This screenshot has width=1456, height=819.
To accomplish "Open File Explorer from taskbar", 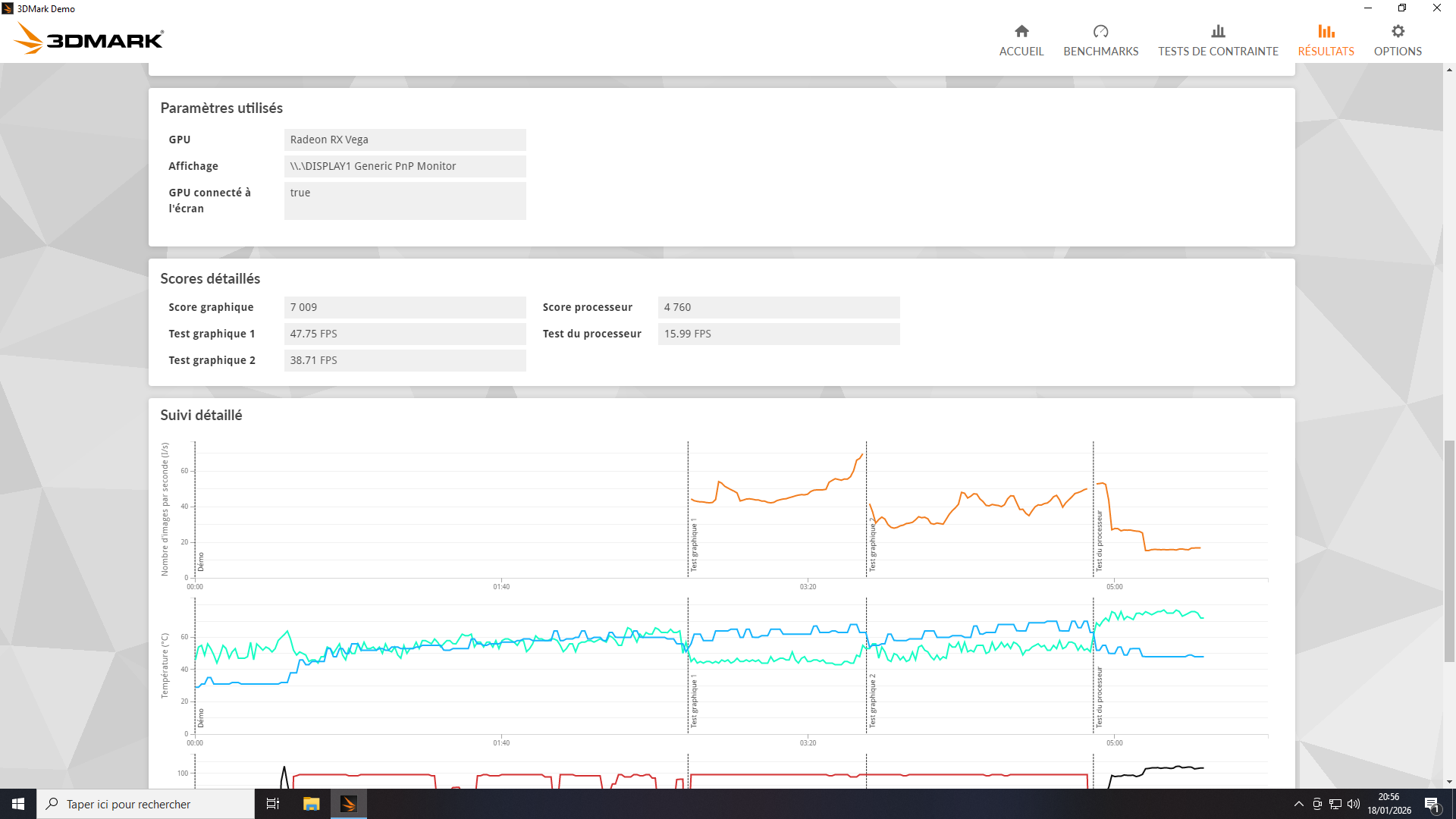I will pyautogui.click(x=311, y=804).
